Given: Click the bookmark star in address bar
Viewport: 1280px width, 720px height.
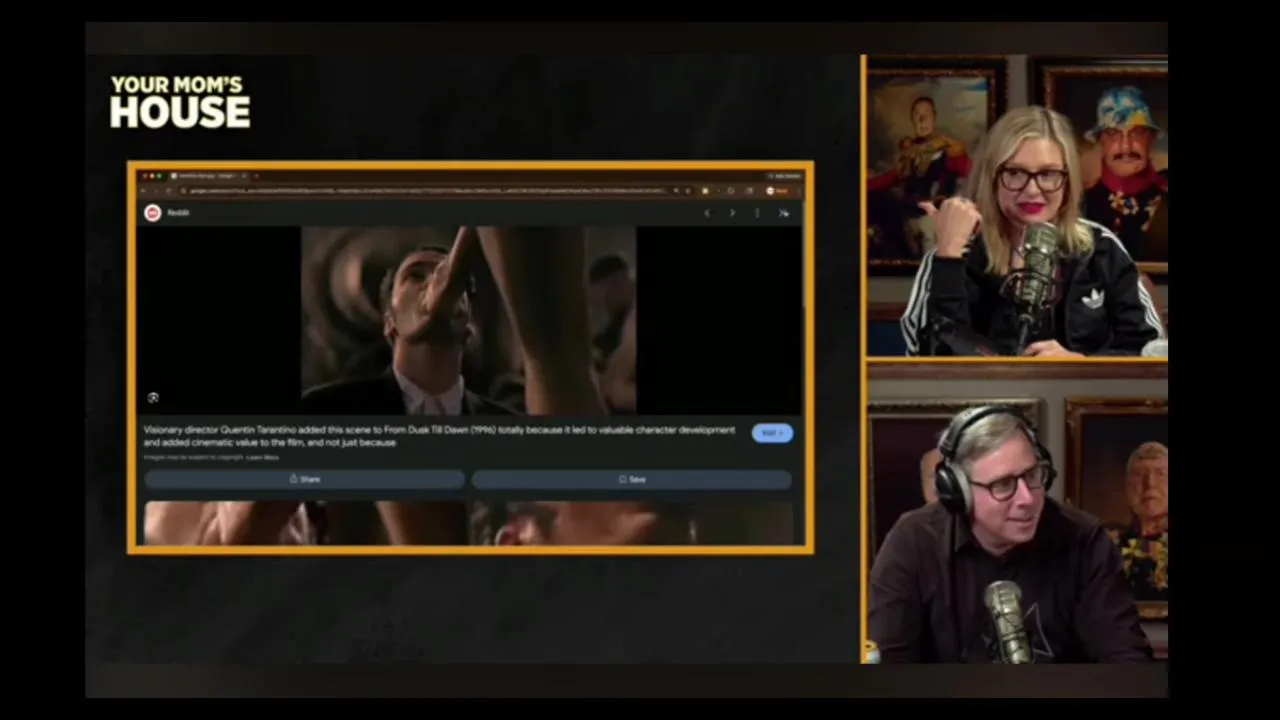Looking at the screenshot, I should (688, 190).
